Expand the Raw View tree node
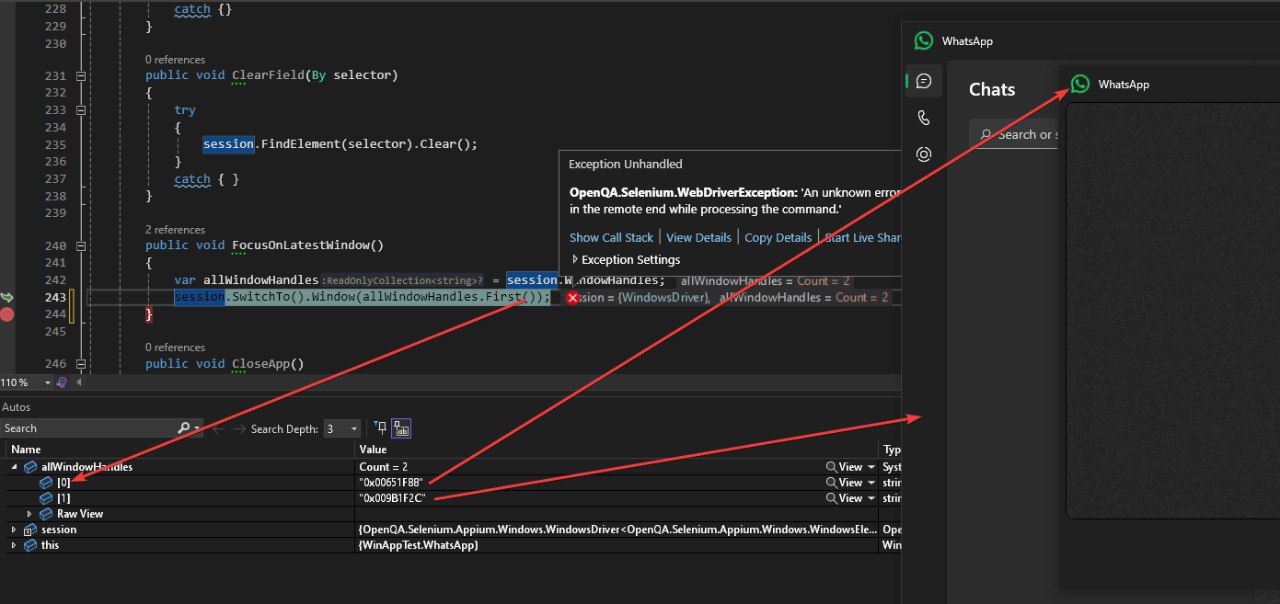The image size is (1280, 604). (x=30, y=514)
